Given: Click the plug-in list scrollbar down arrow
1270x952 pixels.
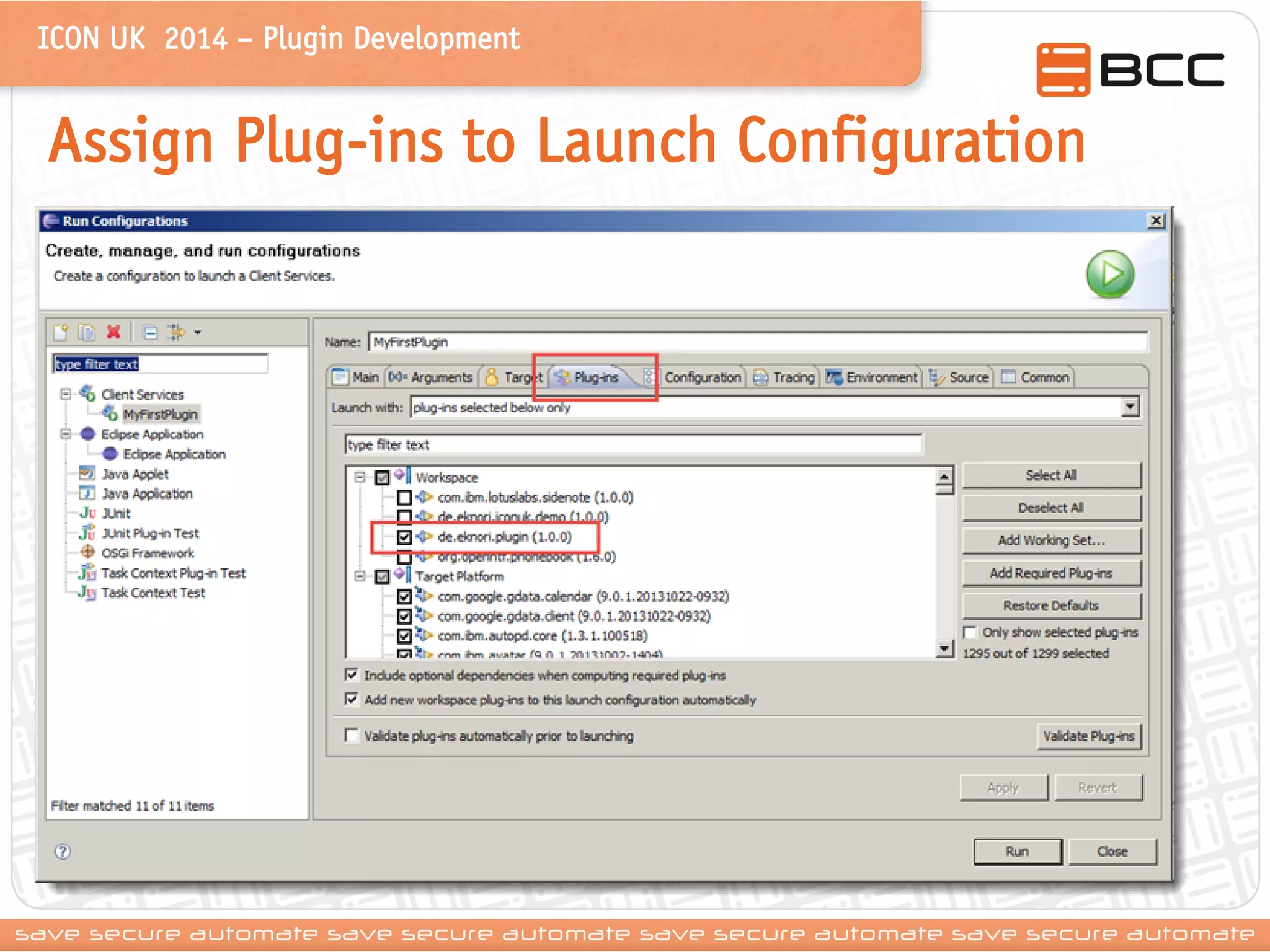Looking at the screenshot, I should pos(944,649).
